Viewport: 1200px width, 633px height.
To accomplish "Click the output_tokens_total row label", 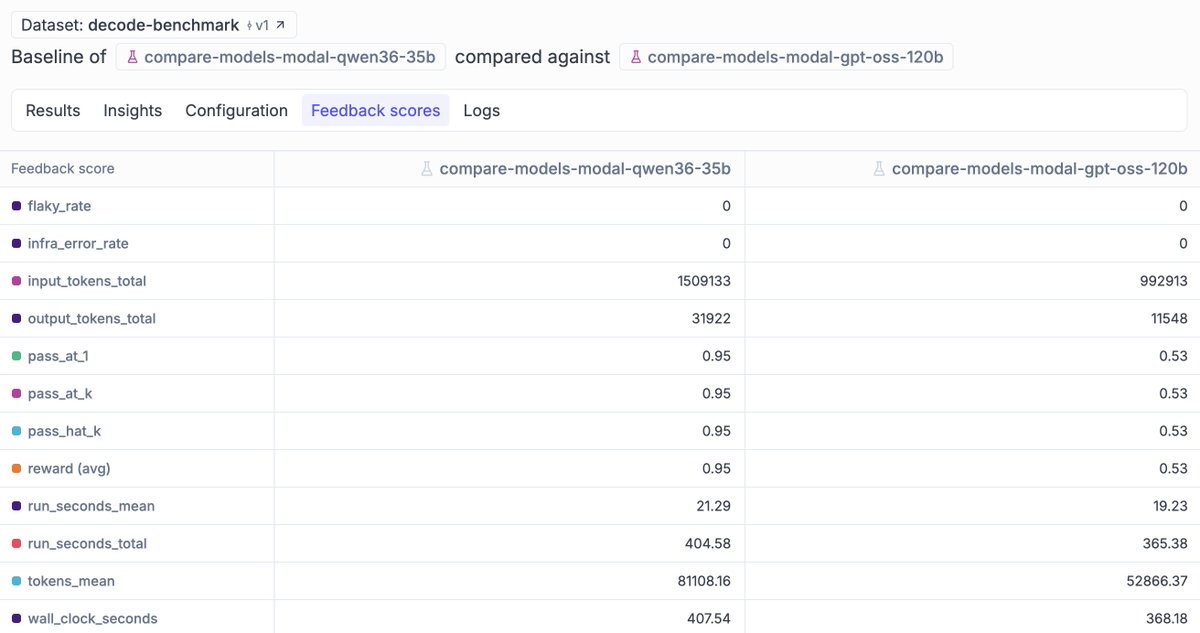I will (92, 319).
